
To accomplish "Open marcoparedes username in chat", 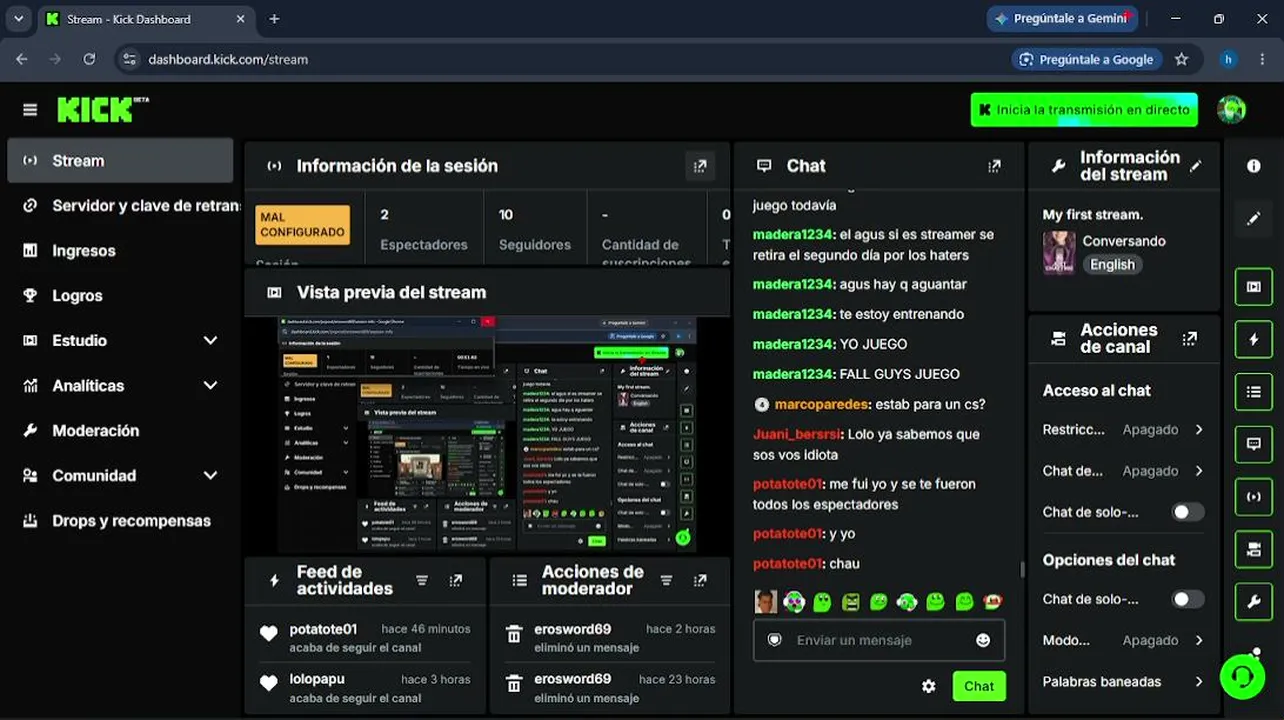I will pos(819,404).
